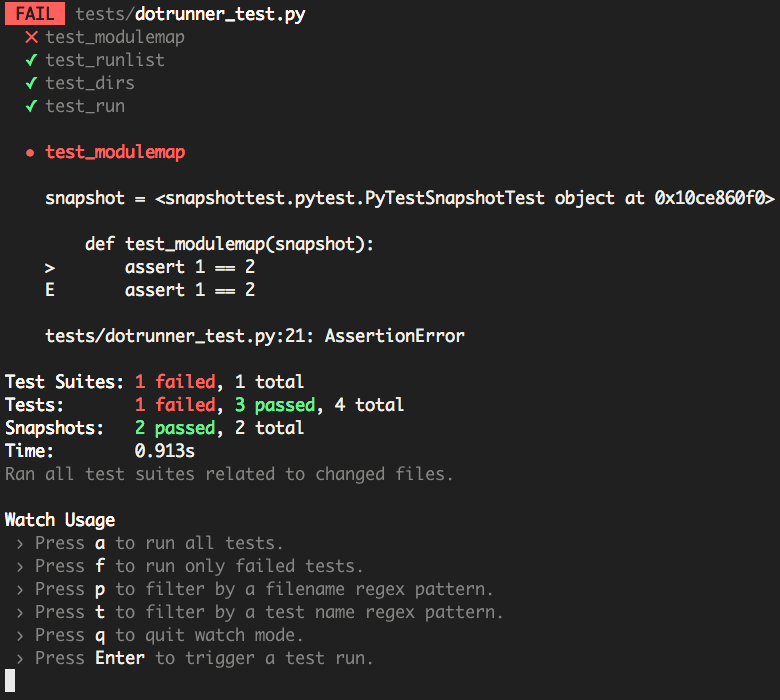Click the chevron before 'Press f' failed tests hint
780x700 pixels.
[x=20, y=567]
